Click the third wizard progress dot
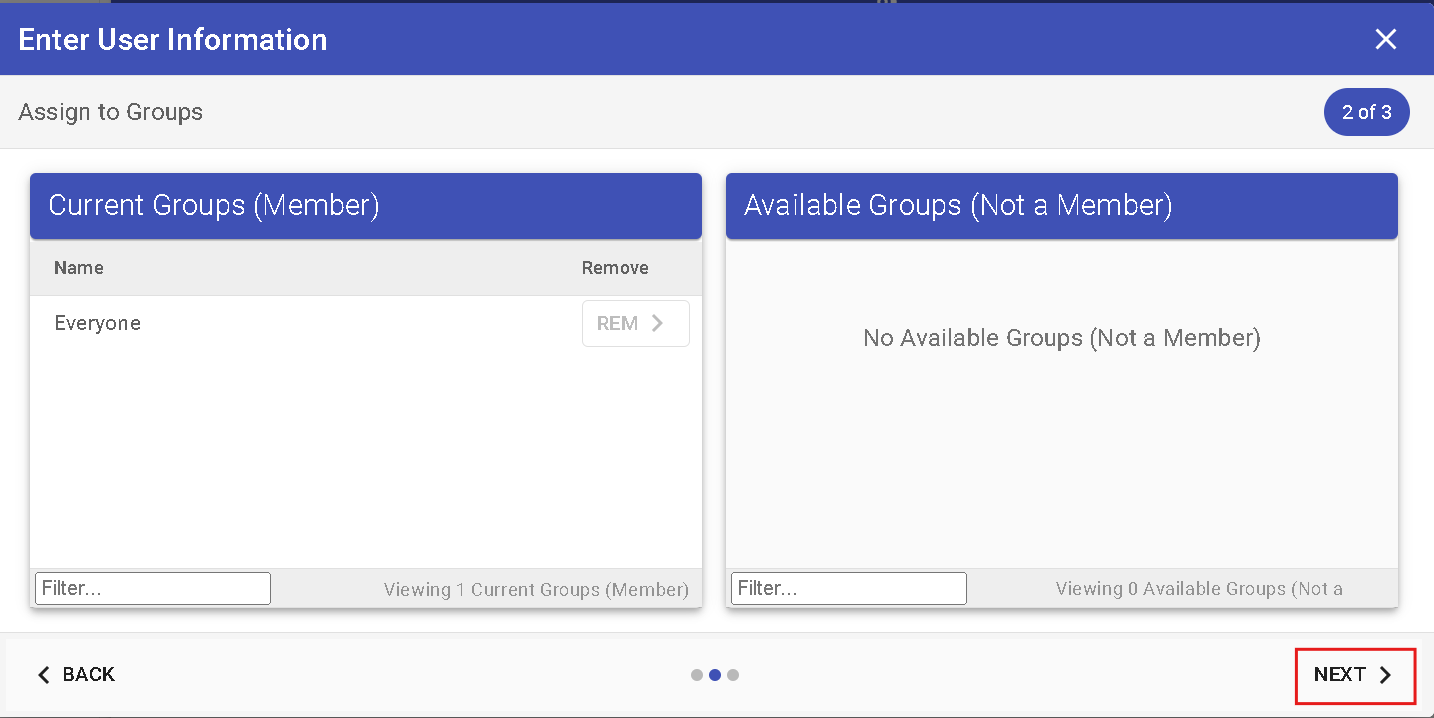 tap(733, 675)
